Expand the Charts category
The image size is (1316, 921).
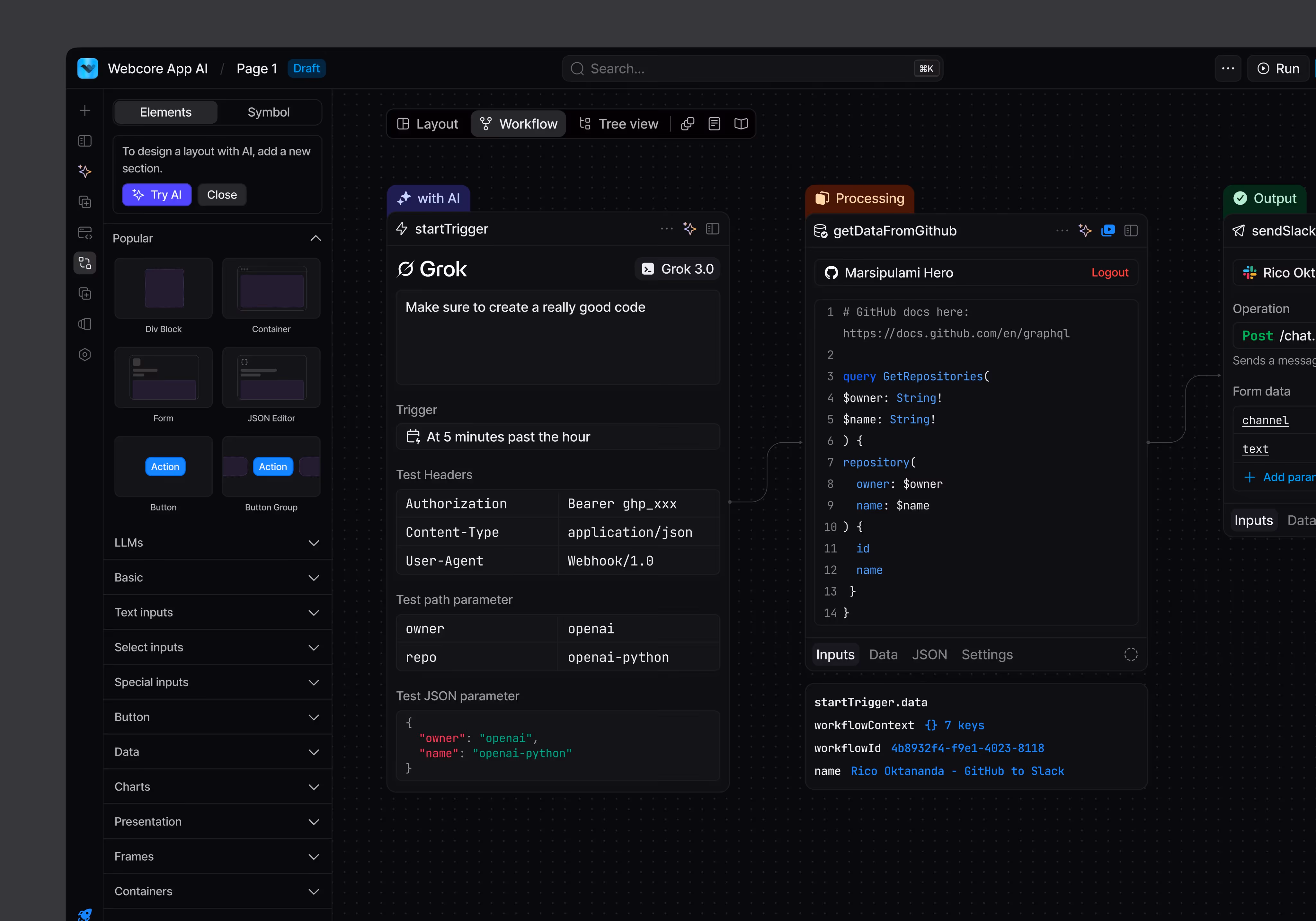point(217,786)
